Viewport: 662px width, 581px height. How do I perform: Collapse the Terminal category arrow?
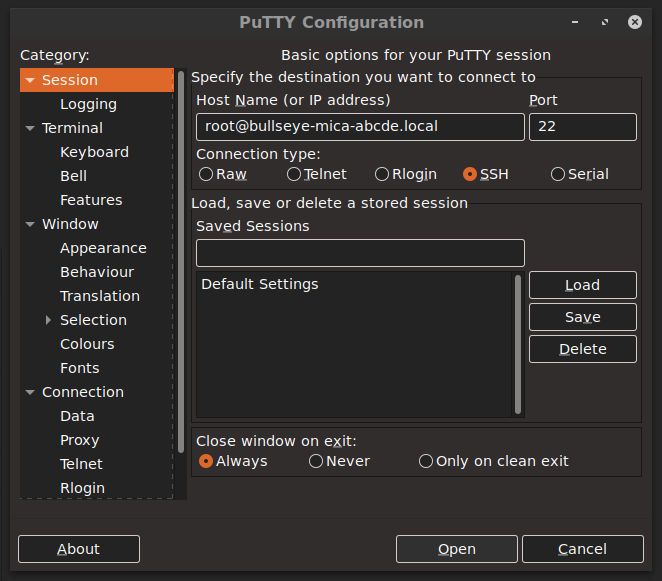[30, 128]
